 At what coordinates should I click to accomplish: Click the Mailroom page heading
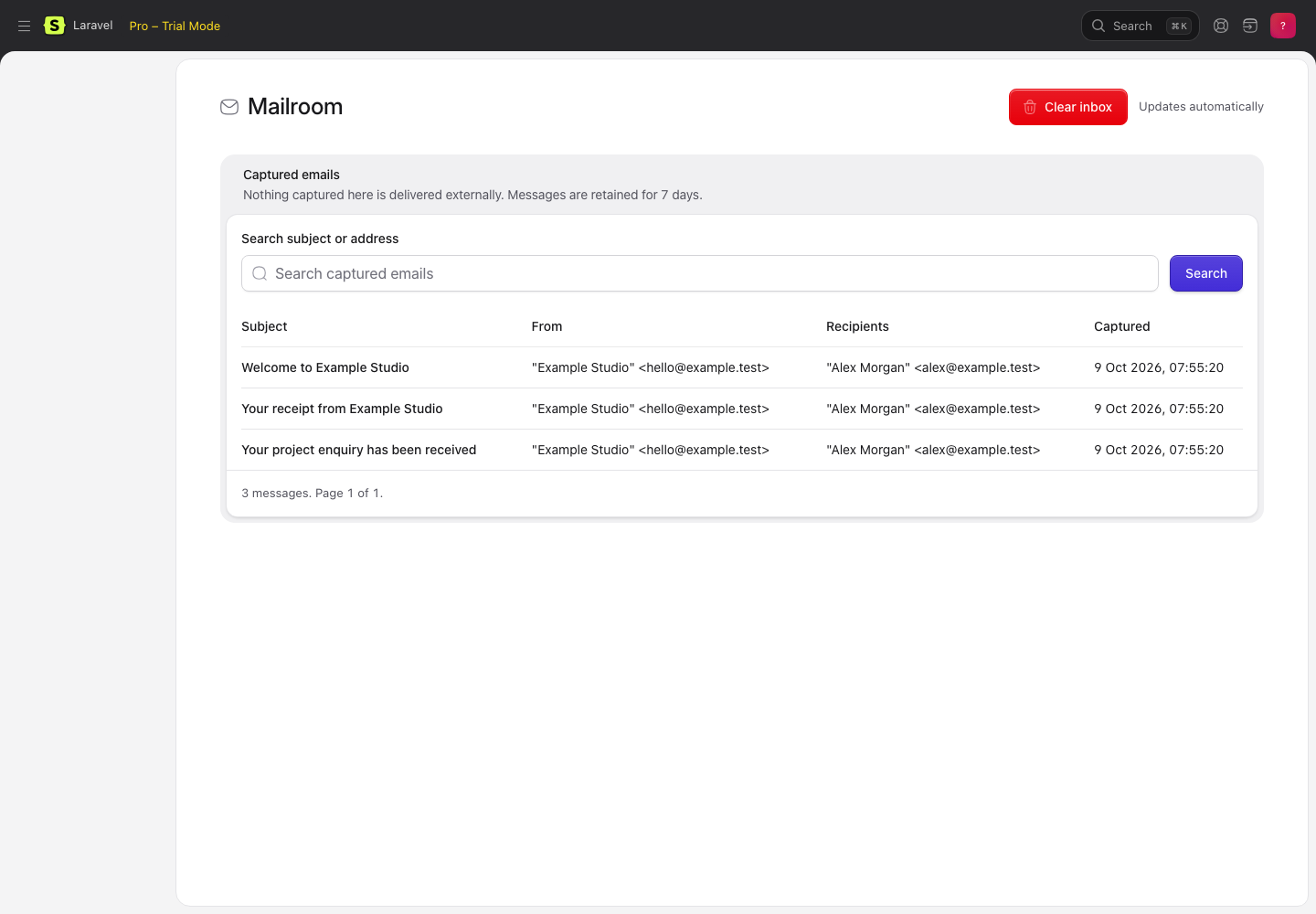(295, 107)
